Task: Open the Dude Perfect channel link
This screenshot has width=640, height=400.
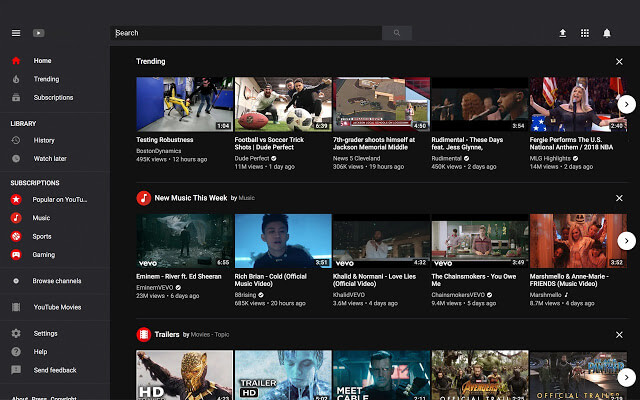Action: click(x=252, y=158)
